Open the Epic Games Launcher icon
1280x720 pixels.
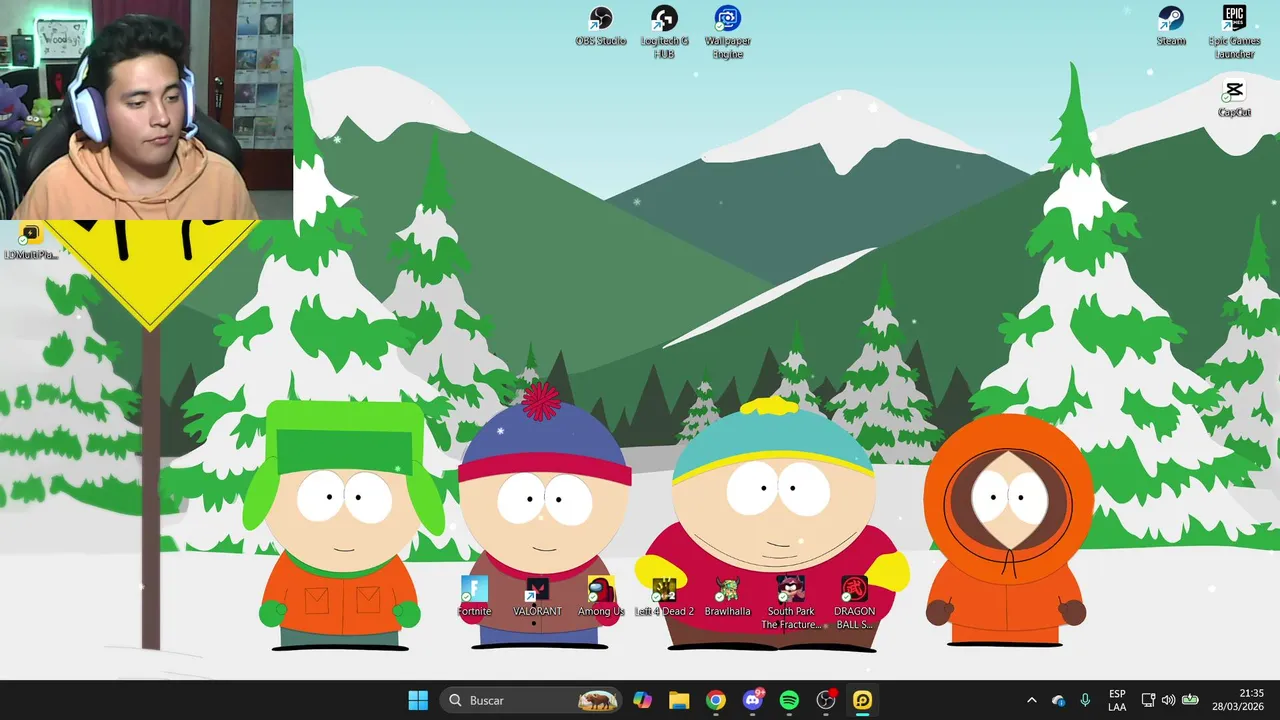pyautogui.click(x=1234, y=32)
